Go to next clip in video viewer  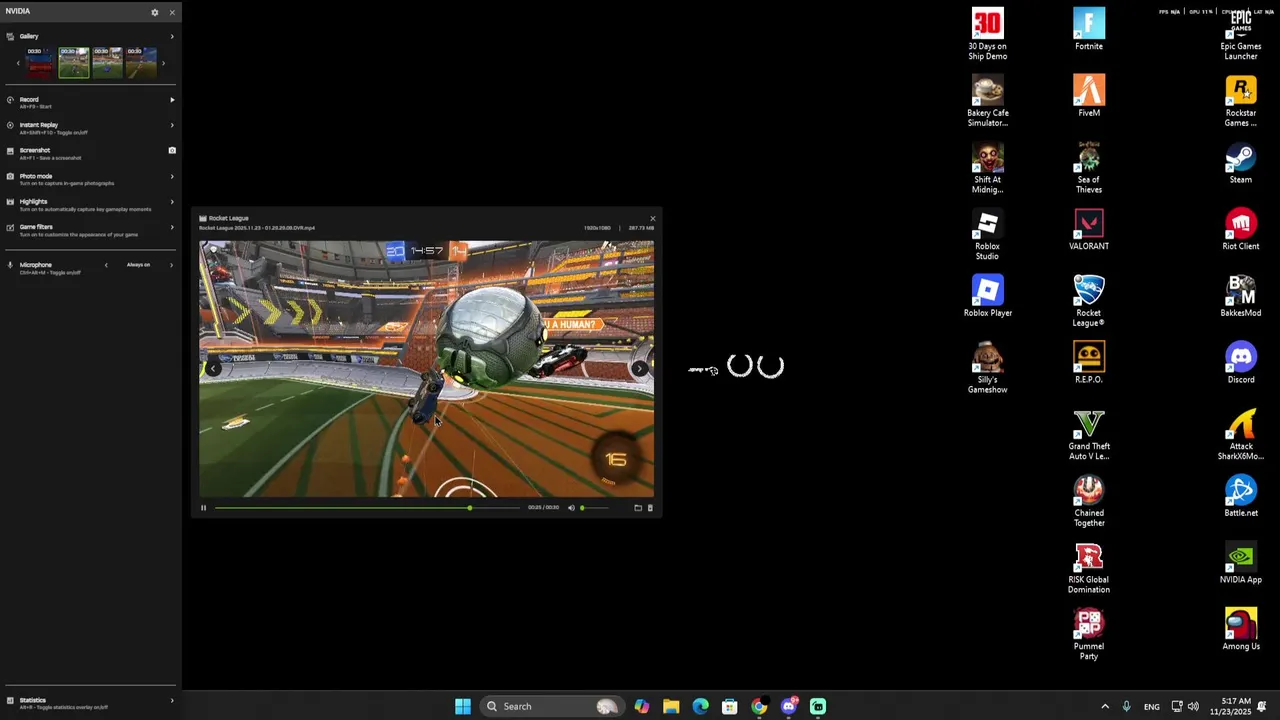[640, 369]
